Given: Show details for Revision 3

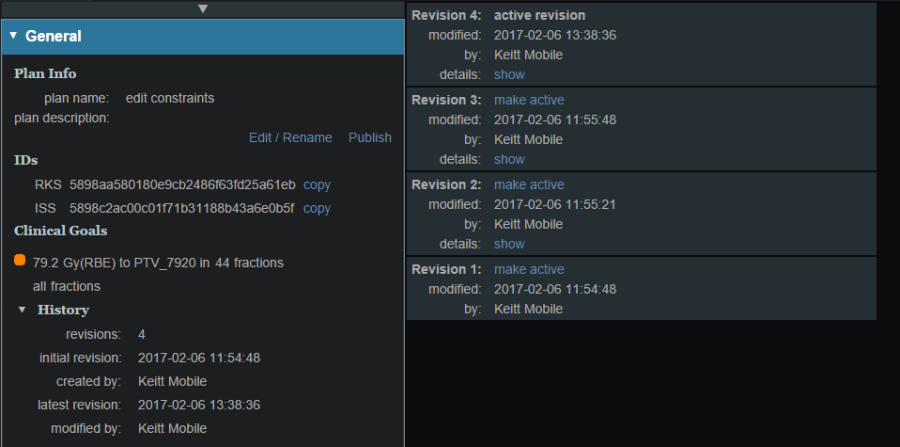Looking at the screenshot, I should [509, 160].
